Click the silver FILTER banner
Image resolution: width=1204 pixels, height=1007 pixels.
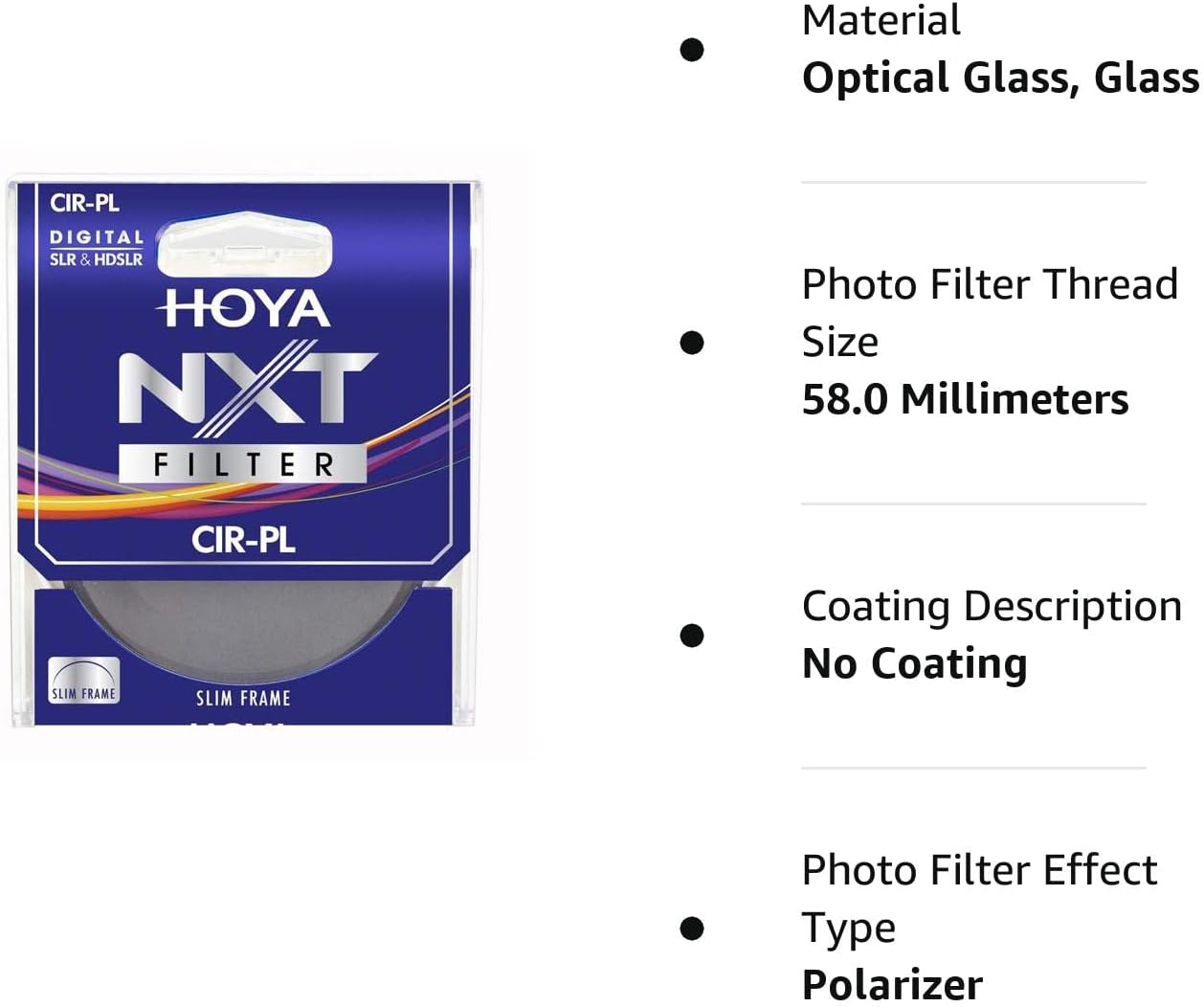tap(243, 464)
